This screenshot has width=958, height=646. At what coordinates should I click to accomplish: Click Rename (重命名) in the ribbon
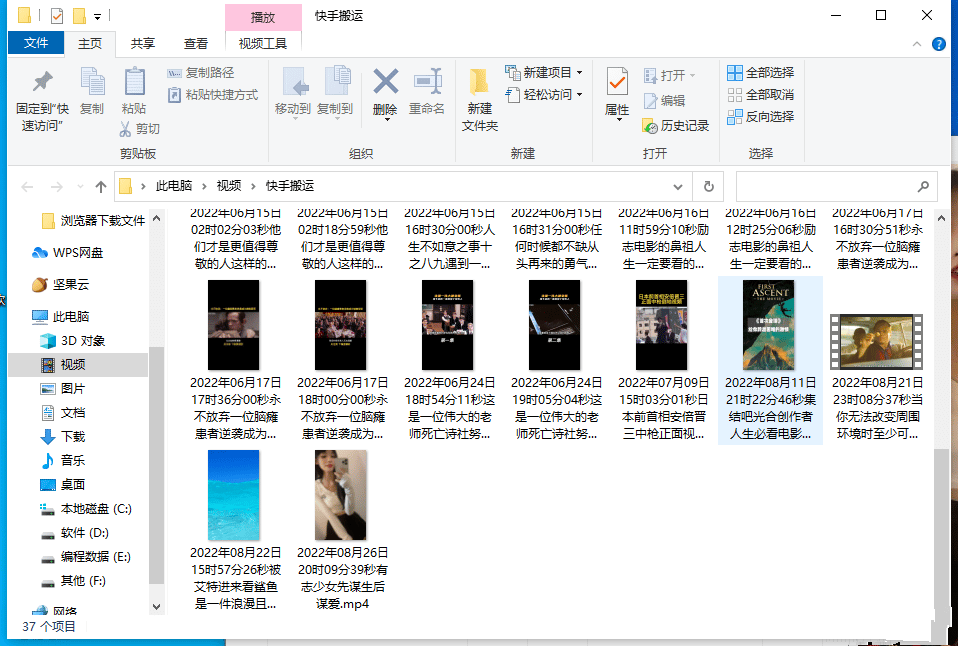pyautogui.click(x=427, y=91)
